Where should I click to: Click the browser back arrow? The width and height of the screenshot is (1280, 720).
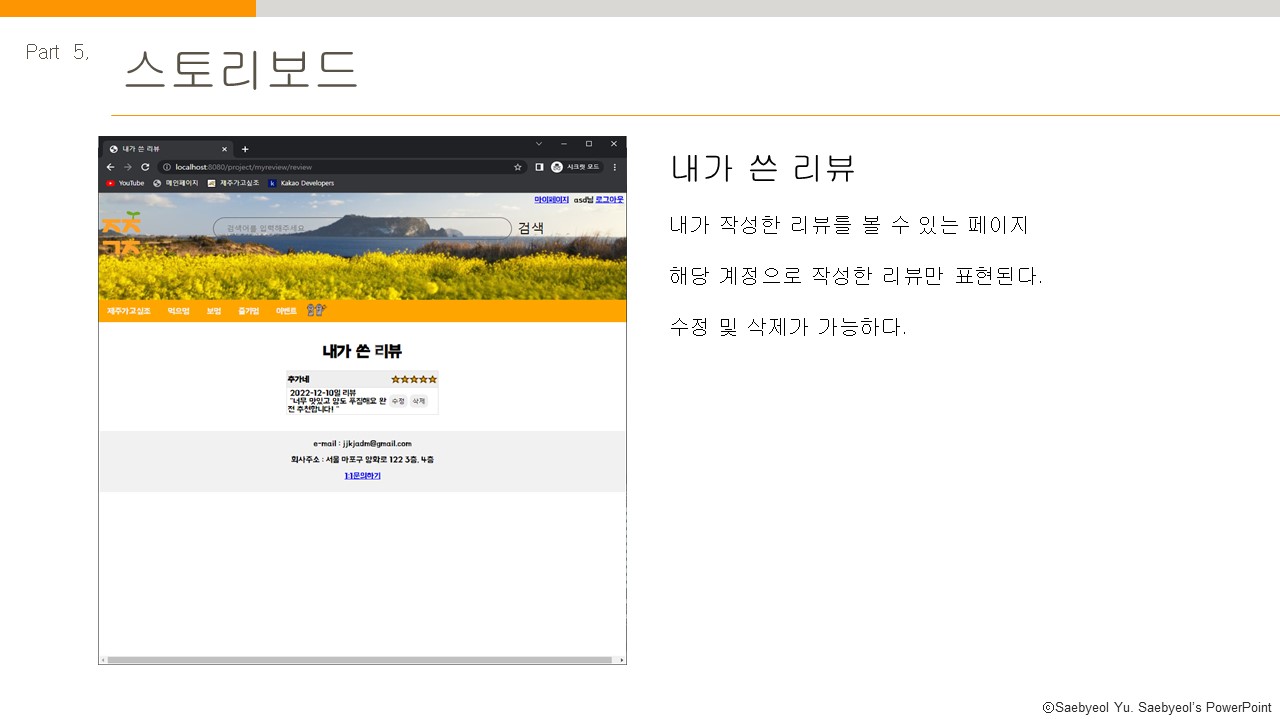pos(110,167)
